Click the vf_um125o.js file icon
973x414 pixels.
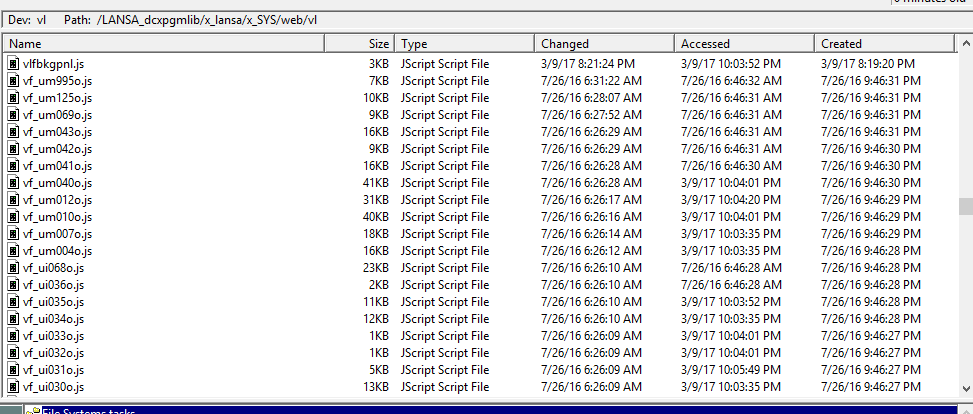point(13,98)
